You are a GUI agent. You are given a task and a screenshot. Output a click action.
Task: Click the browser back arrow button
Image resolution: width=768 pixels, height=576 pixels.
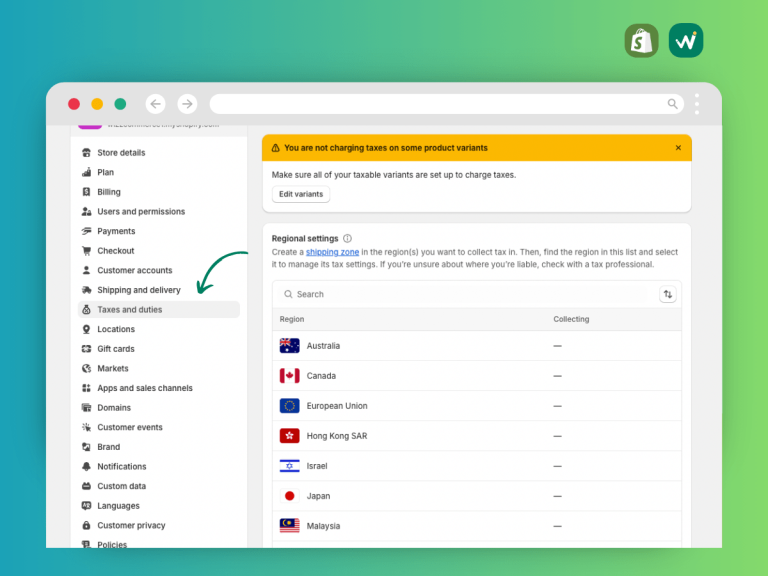155,104
